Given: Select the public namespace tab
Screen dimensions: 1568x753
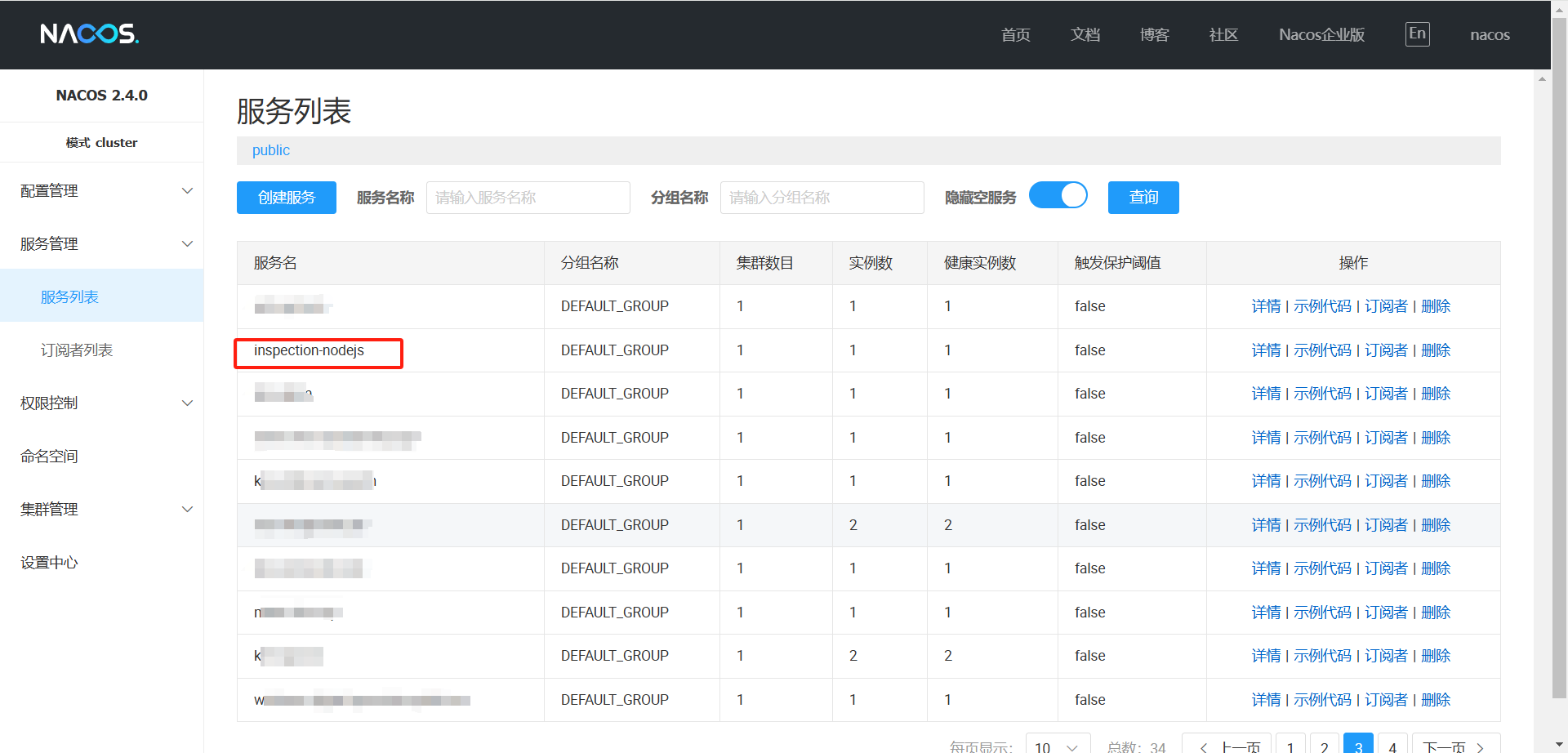Looking at the screenshot, I should pyautogui.click(x=271, y=150).
